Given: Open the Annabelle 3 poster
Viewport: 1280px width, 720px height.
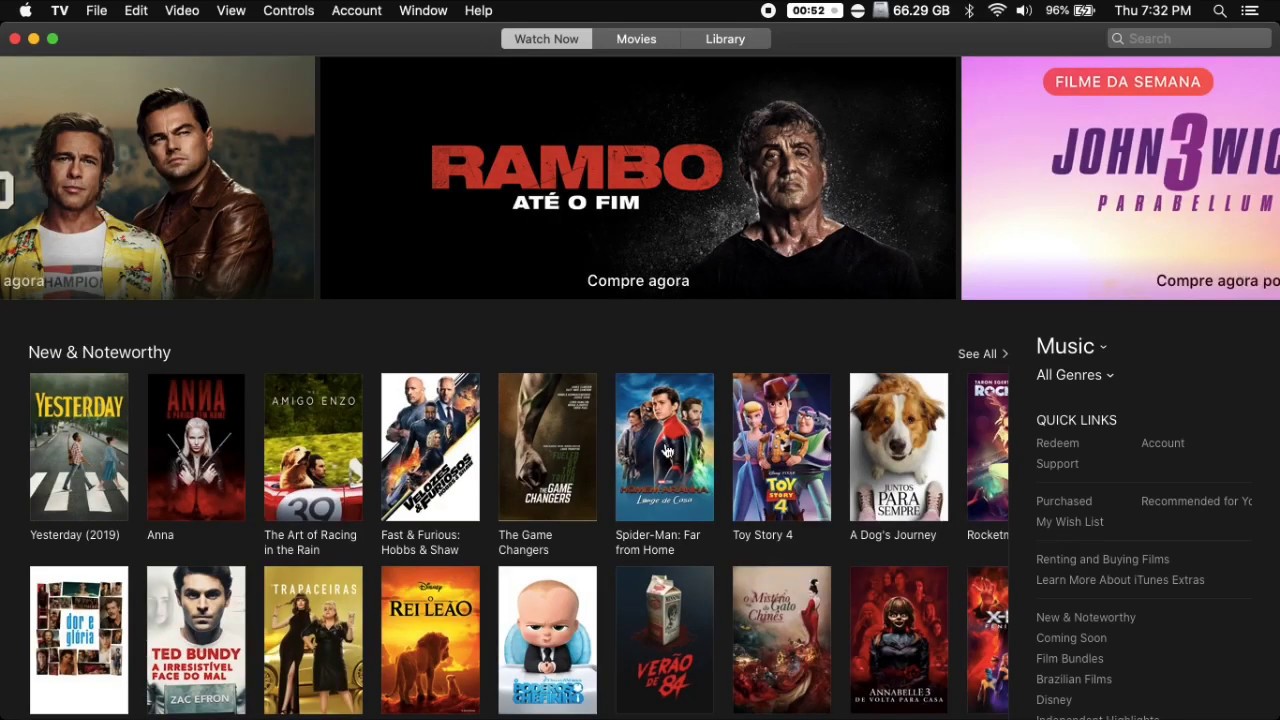Looking at the screenshot, I should [899, 640].
